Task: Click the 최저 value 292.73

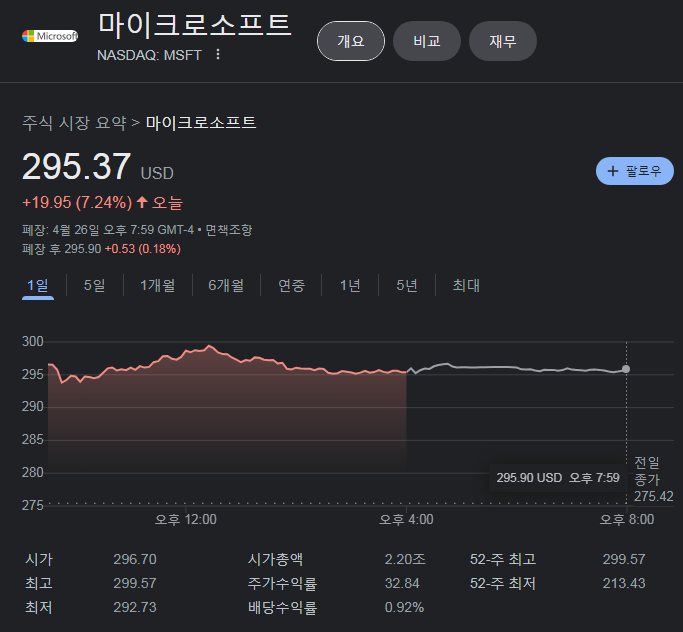Action: (x=135, y=607)
